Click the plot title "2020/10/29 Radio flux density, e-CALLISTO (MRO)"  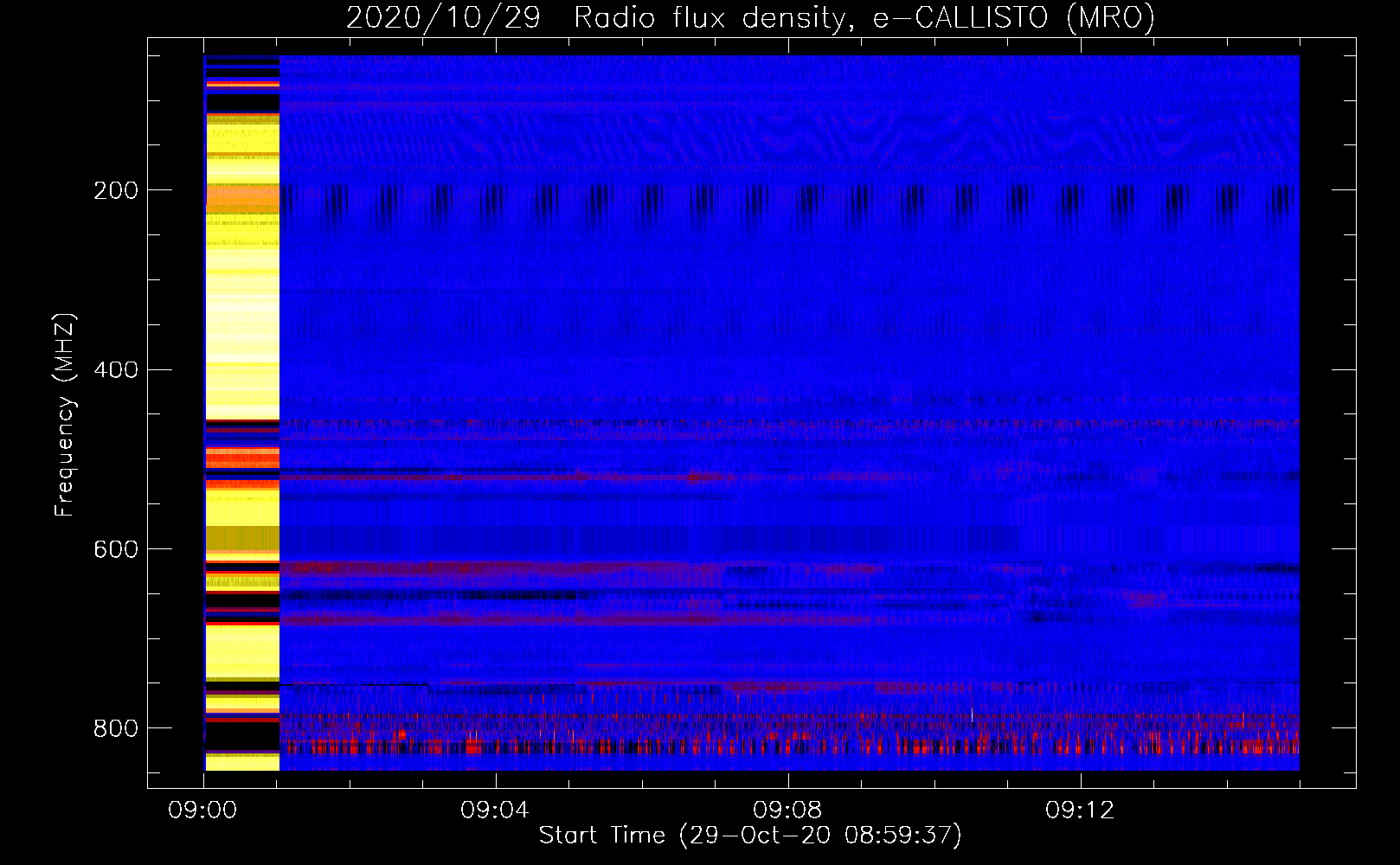pyautogui.click(x=750, y=17)
